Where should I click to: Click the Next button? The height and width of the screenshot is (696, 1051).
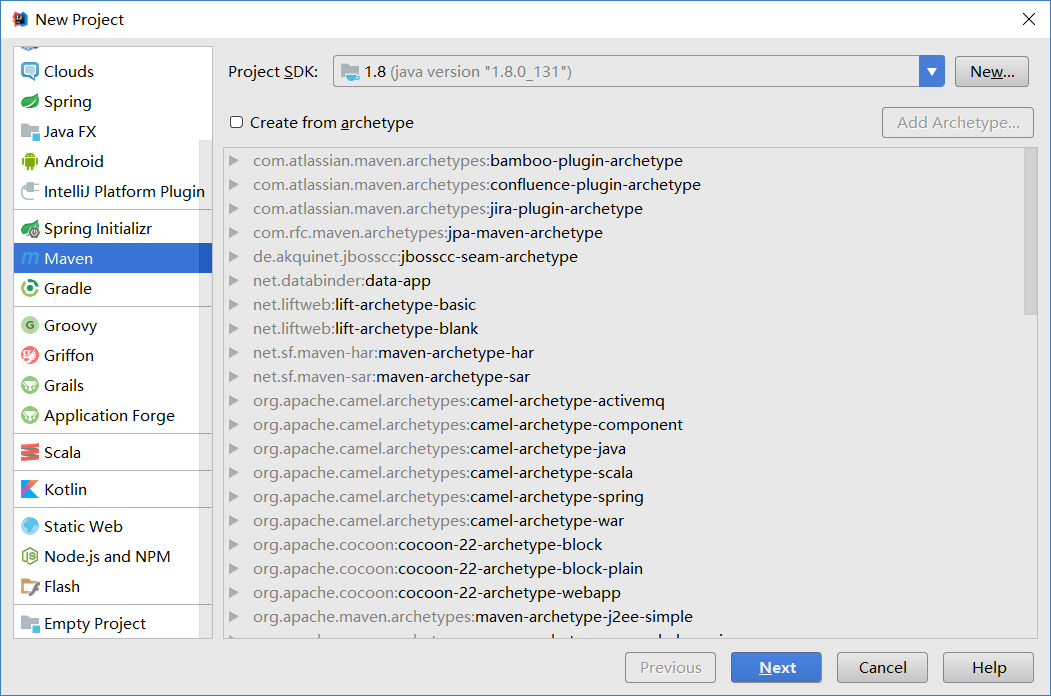pyautogui.click(x=776, y=667)
